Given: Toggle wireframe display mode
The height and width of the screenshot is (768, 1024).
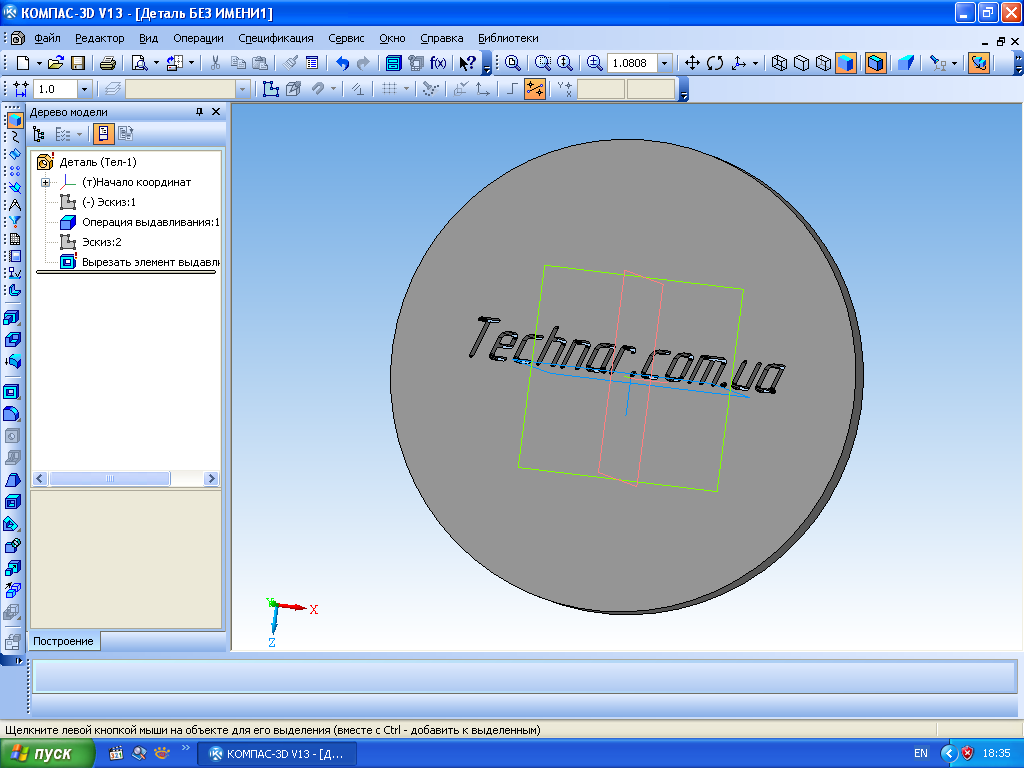Looking at the screenshot, I should click(779, 63).
